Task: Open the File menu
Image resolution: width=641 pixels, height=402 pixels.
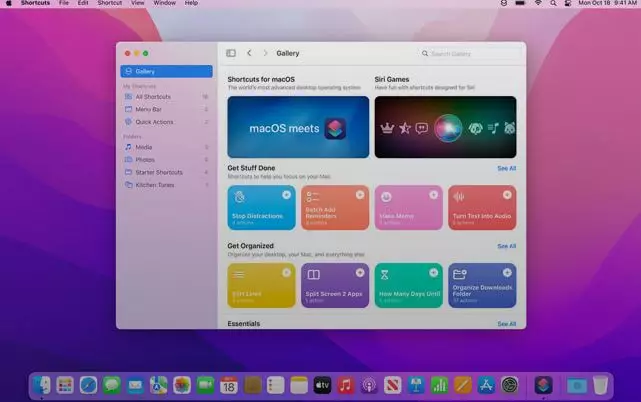Action: click(64, 4)
